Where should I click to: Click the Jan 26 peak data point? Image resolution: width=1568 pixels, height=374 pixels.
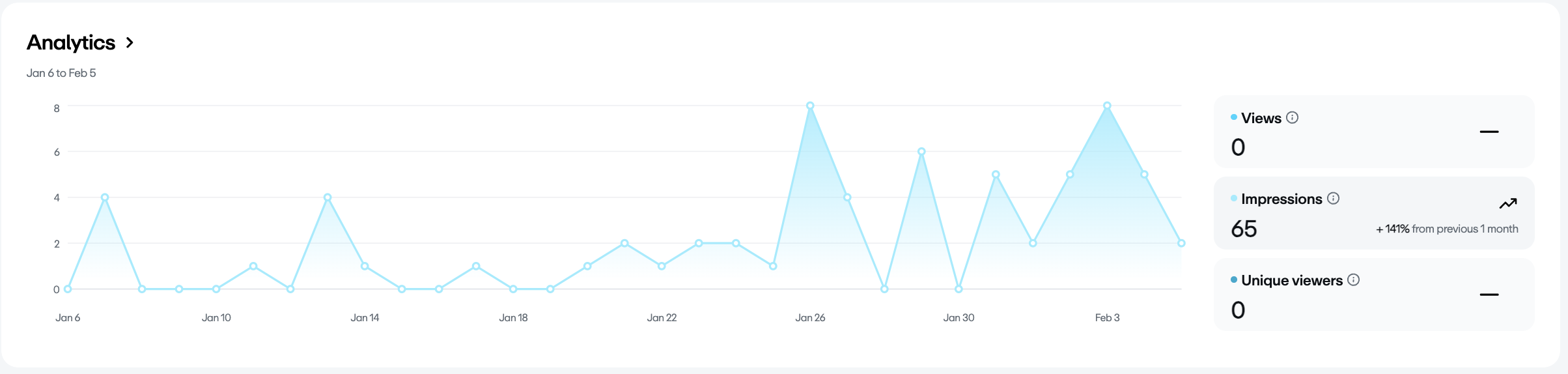(x=810, y=106)
